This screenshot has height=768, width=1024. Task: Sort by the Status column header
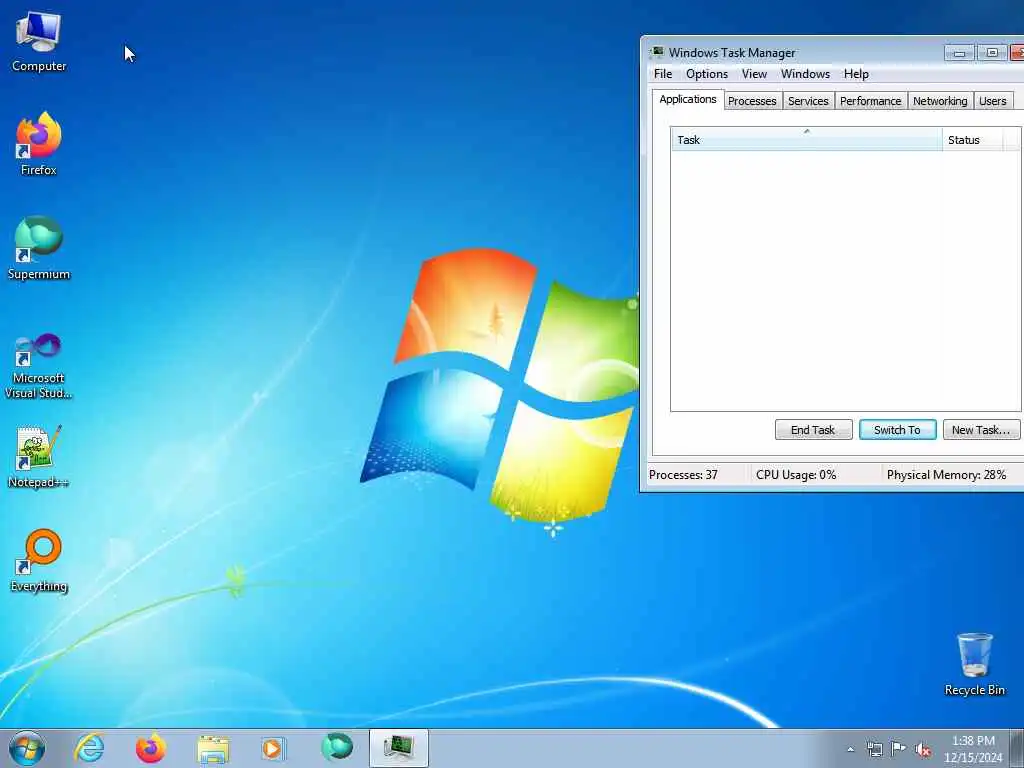[x=972, y=139]
